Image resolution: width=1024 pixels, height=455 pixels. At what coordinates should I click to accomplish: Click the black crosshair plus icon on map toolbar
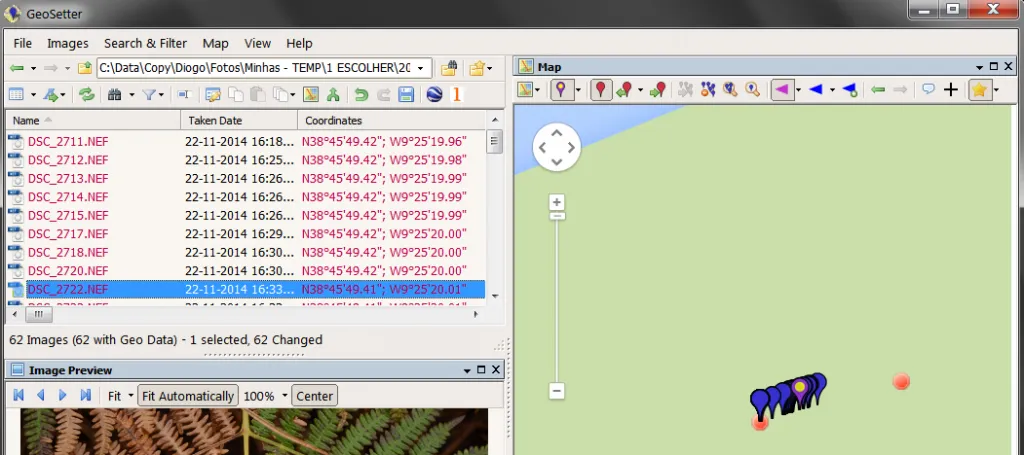(951, 90)
